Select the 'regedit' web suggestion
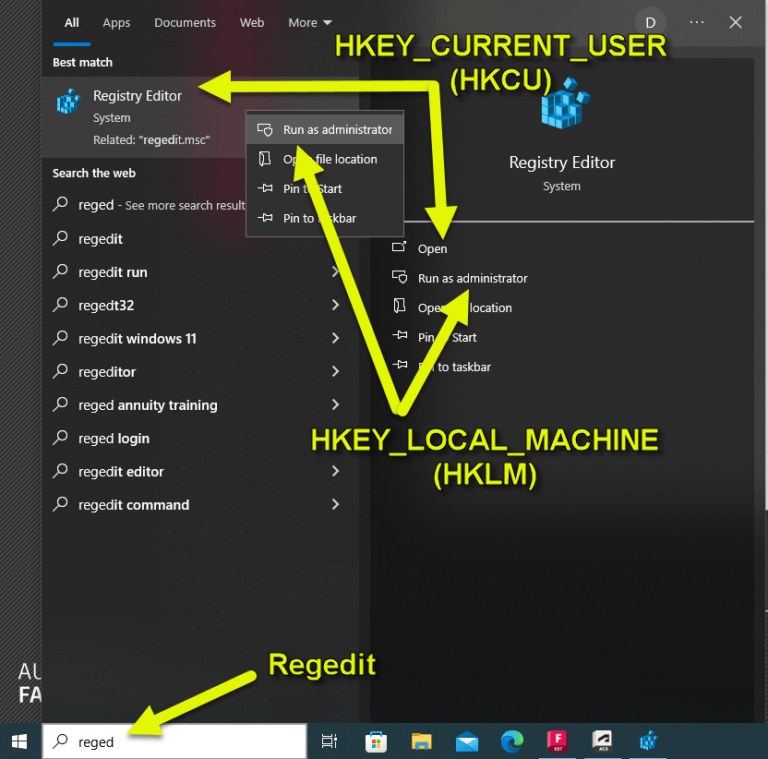The height and width of the screenshot is (759, 768). pos(100,239)
